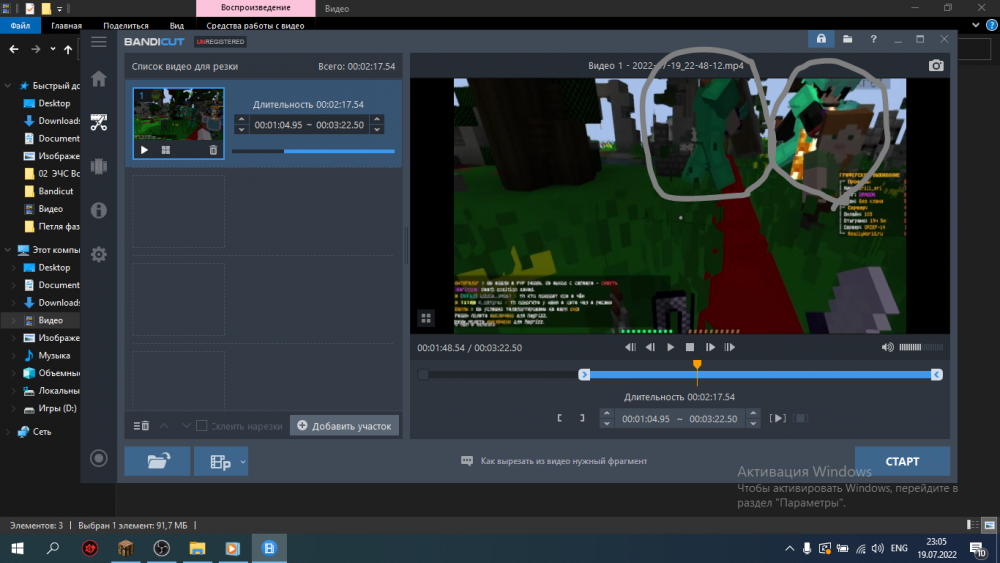Select the Cut mode scissors icon

tap(98, 122)
